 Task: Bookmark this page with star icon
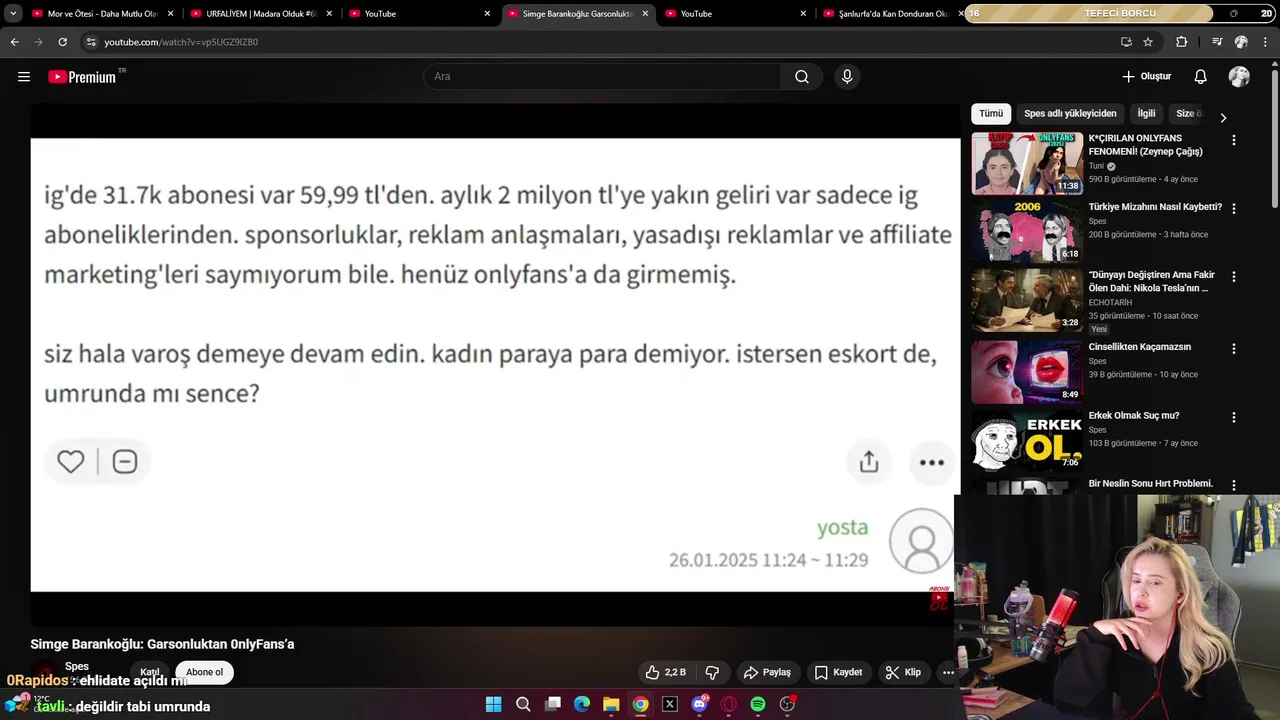click(x=1148, y=42)
